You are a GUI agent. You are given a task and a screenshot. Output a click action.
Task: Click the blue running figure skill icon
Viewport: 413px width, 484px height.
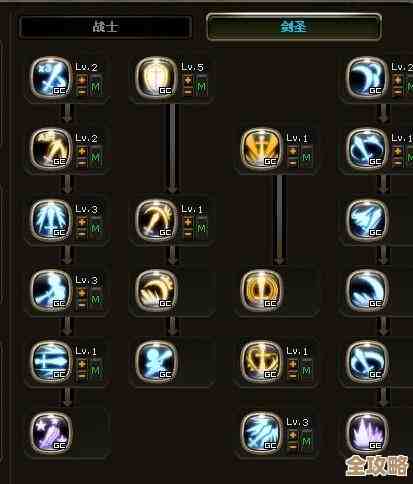(156, 362)
